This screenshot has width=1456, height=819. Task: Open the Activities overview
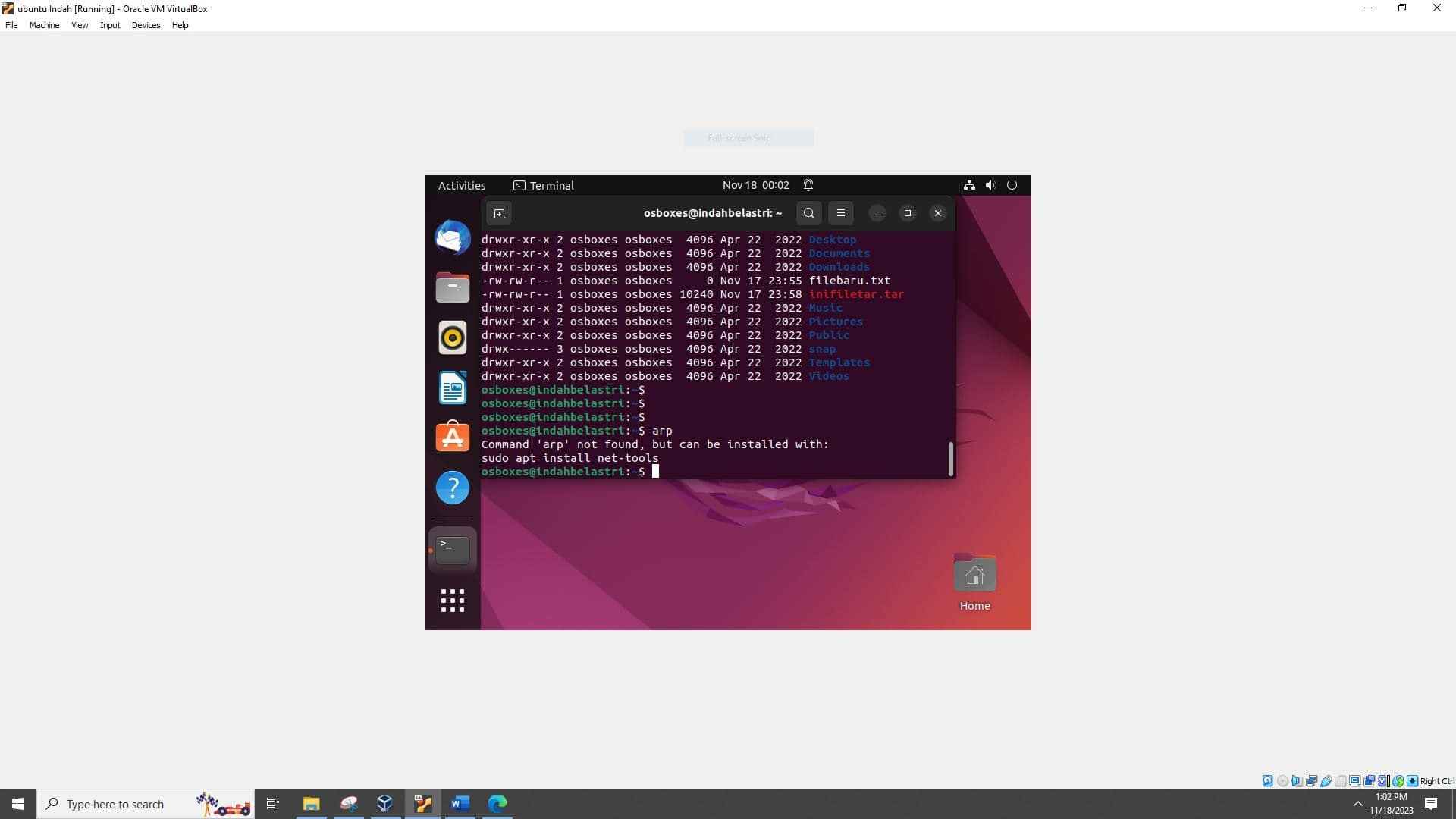coord(462,185)
